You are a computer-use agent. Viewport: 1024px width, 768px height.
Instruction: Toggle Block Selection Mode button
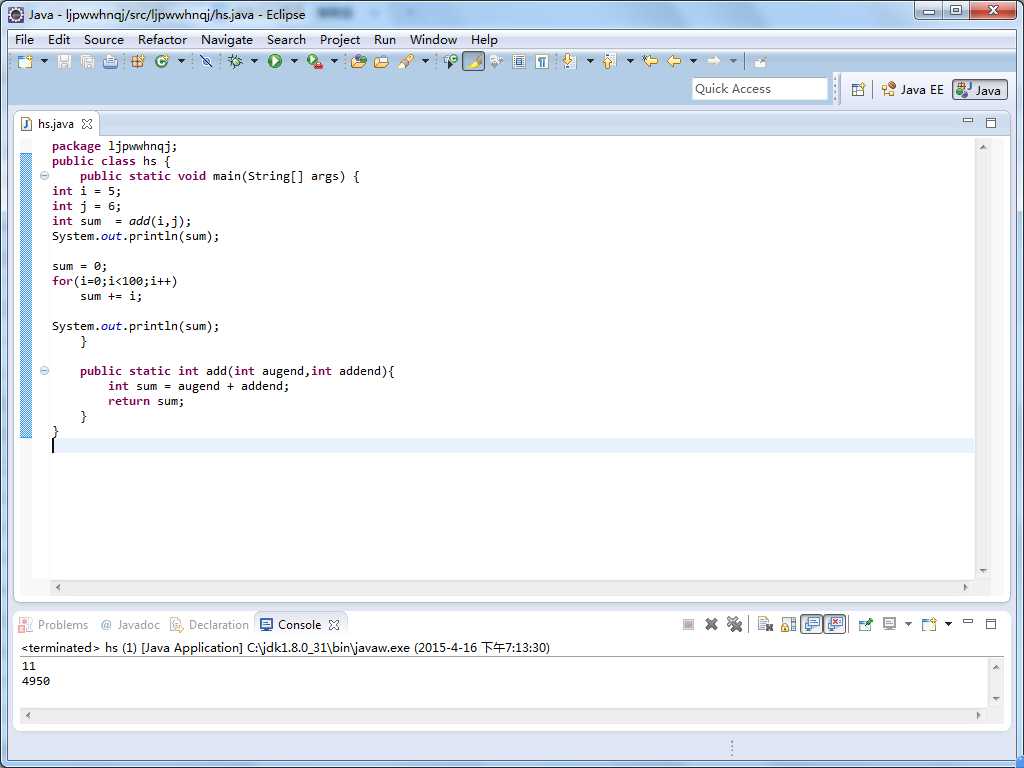tap(519, 62)
